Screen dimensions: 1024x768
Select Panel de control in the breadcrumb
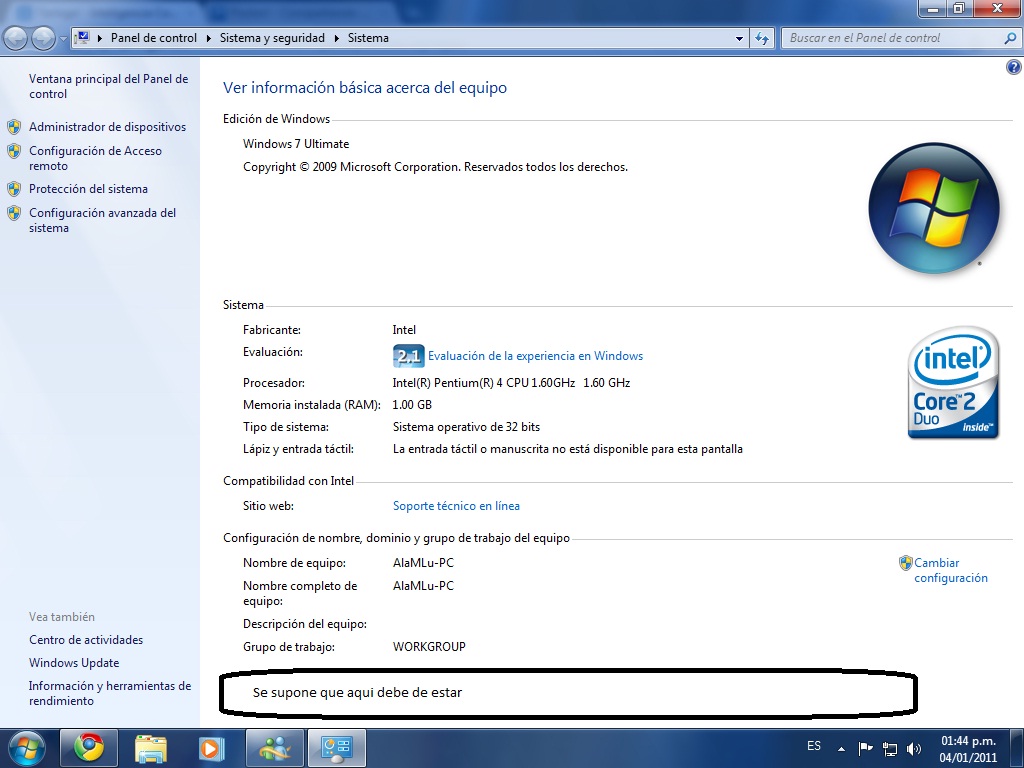pyautogui.click(x=153, y=38)
